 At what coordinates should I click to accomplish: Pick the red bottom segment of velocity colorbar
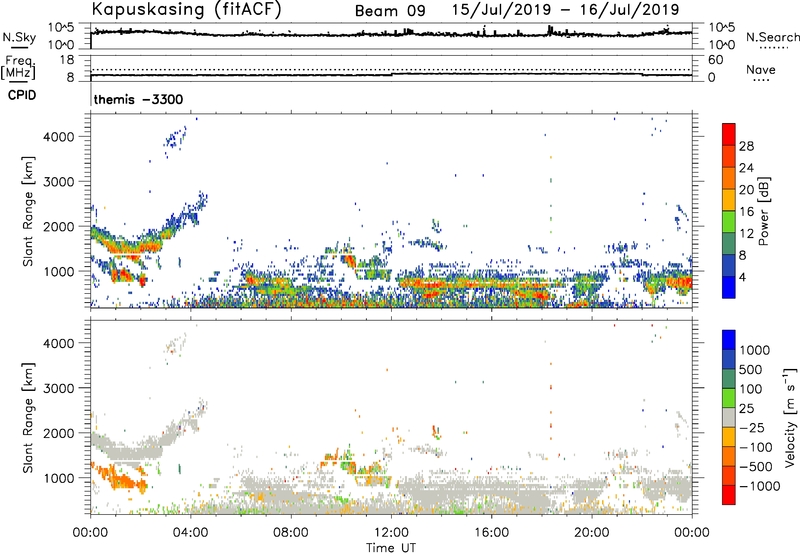coord(729,495)
